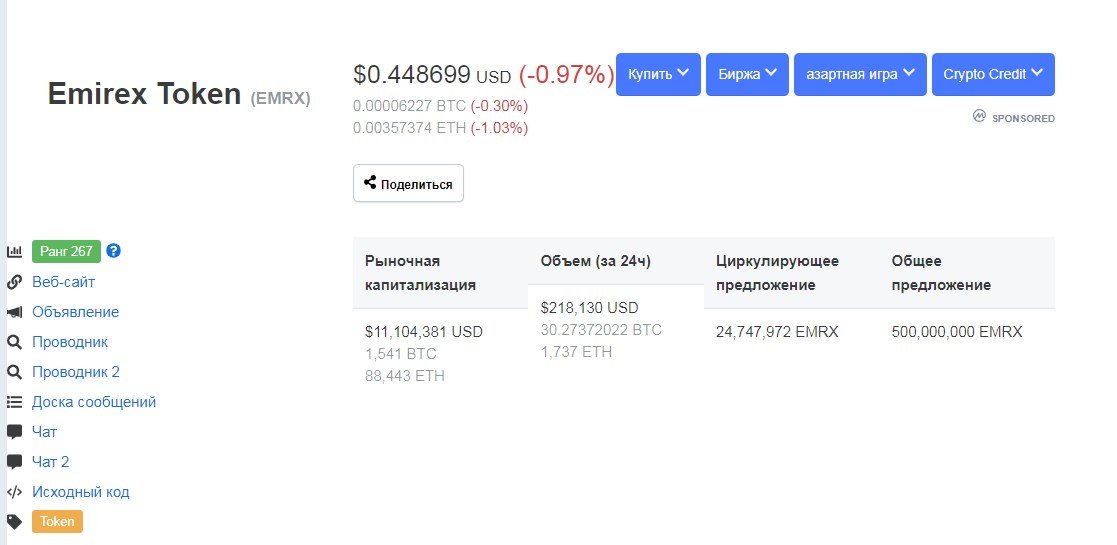
Task: Open the Проводник 2 link
Action: click(x=76, y=372)
